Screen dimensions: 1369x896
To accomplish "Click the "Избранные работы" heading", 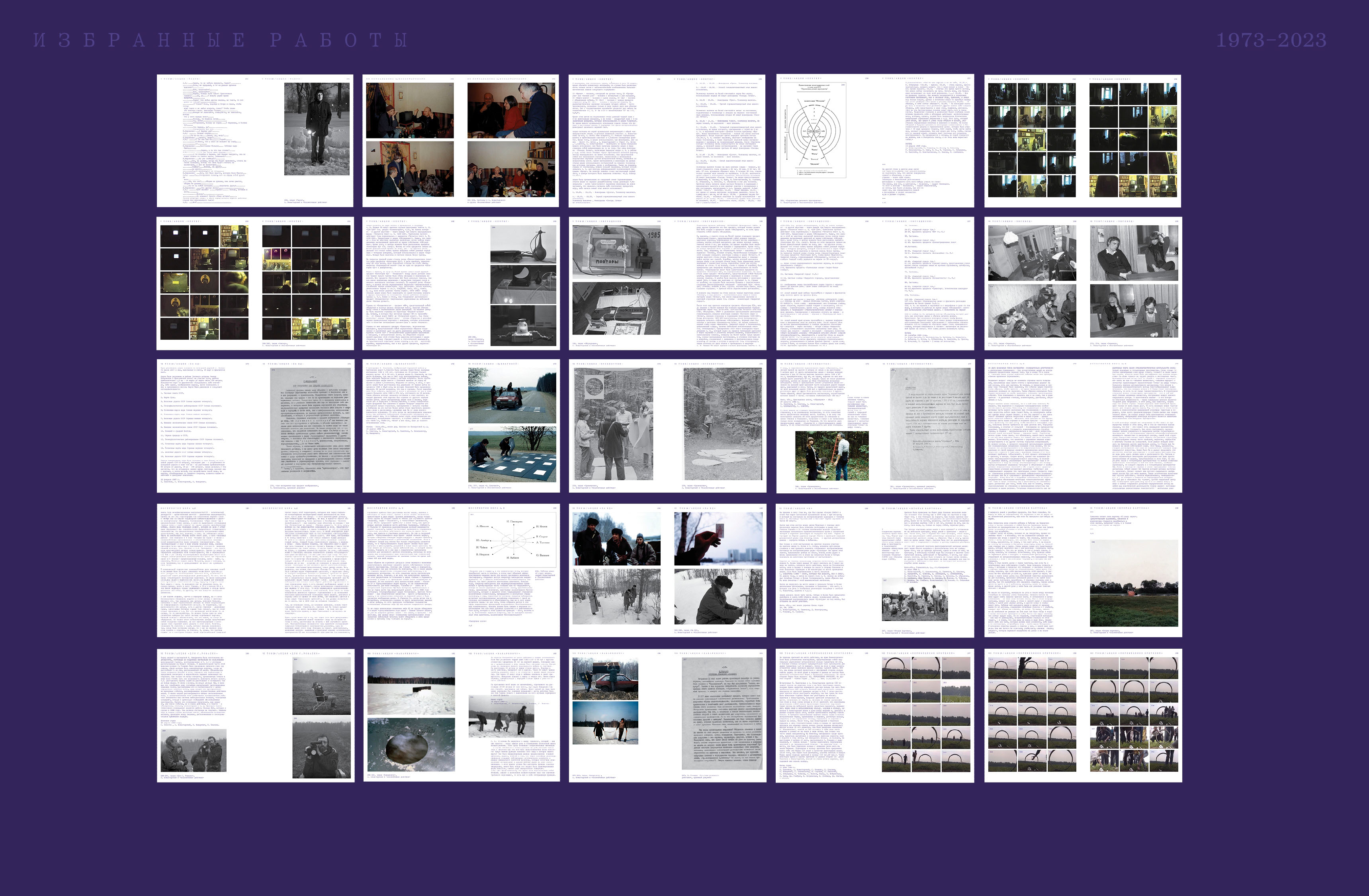I will tap(220, 40).
